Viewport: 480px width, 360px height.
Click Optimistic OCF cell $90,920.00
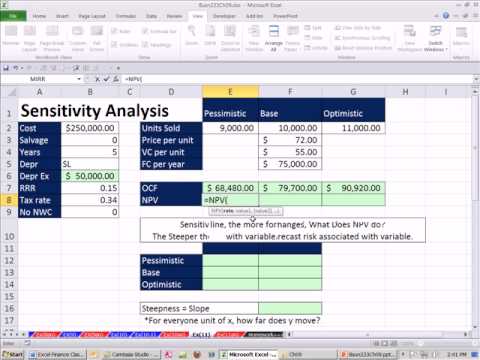click(x=353, y=188)
